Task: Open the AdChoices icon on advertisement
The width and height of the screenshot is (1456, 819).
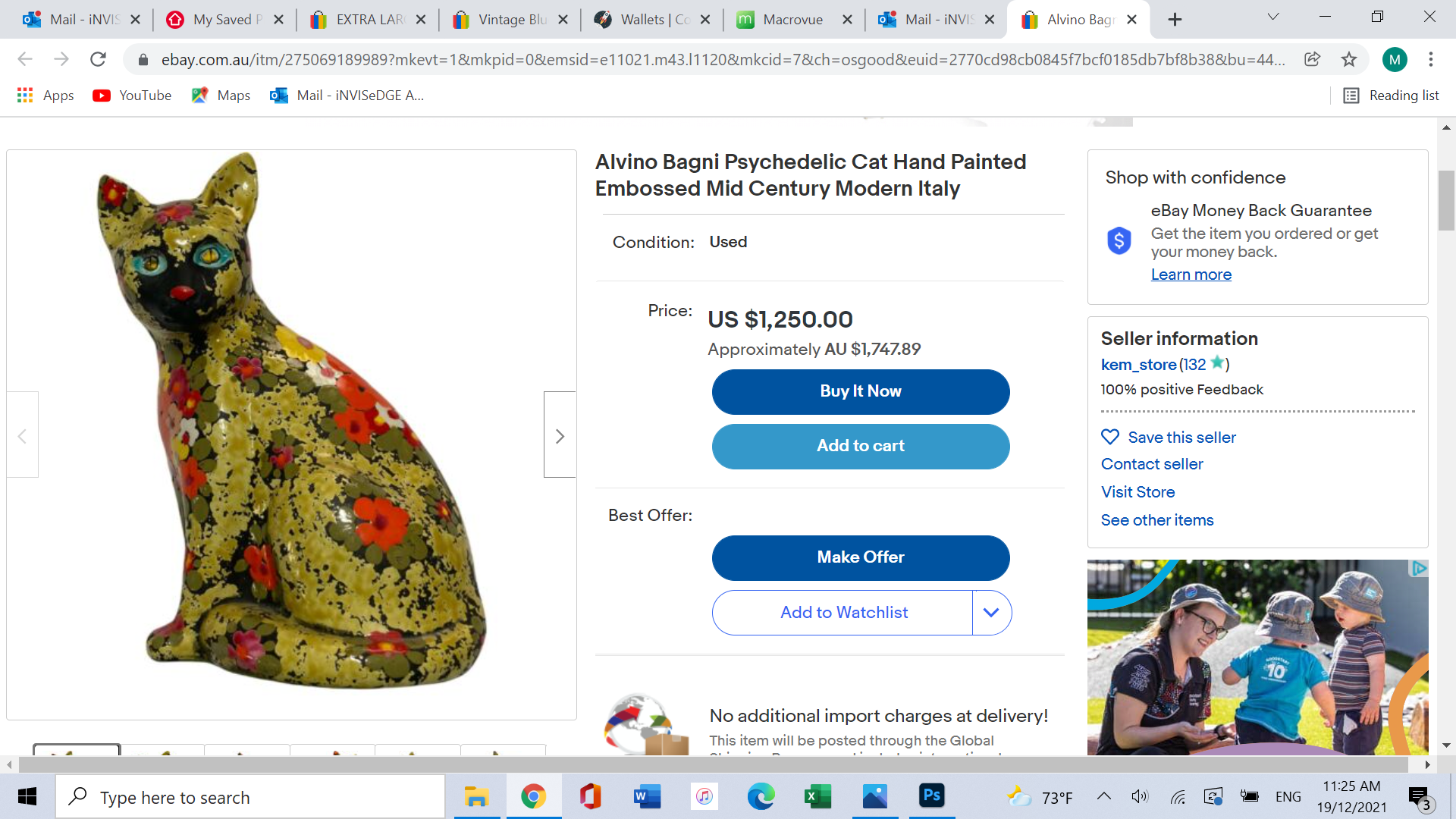Action: tap(1419, 569)
